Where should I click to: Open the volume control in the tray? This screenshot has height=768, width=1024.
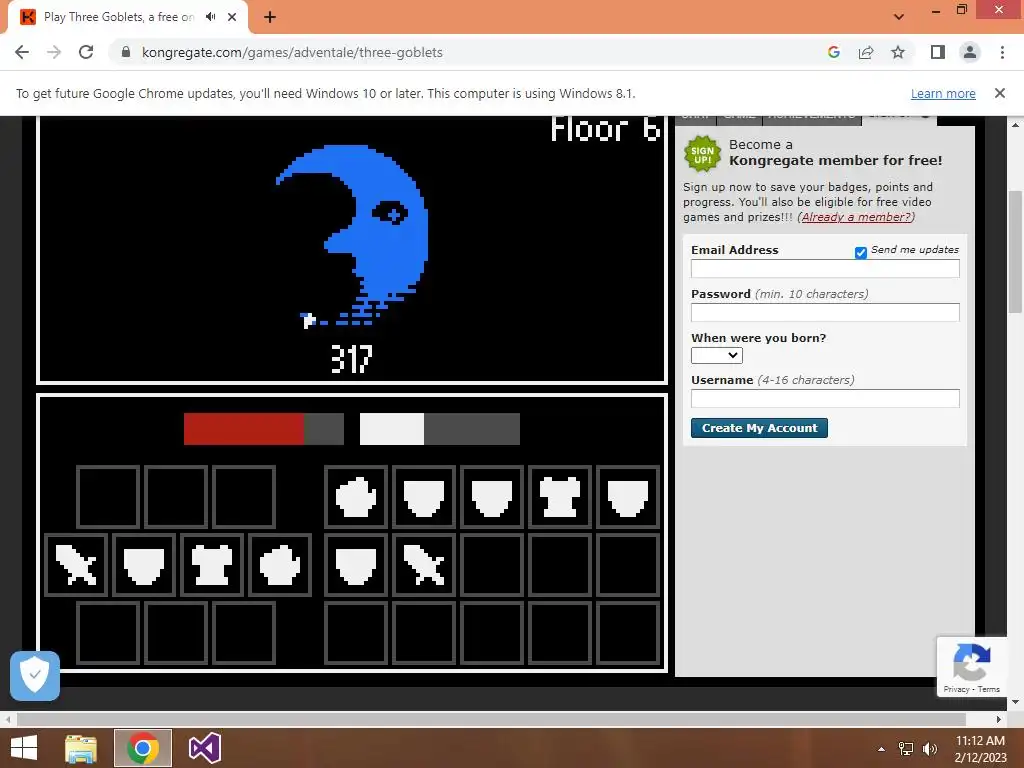pyautogui.click(x=929, y=748)
